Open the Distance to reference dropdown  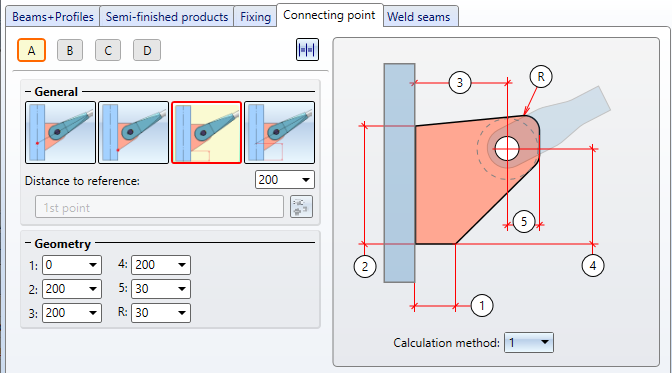click(285, 180)
